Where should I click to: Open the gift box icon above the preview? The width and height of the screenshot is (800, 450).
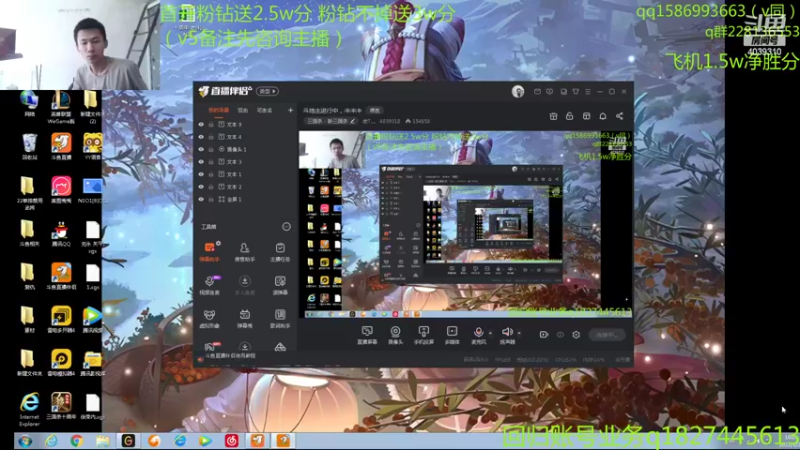pyautogui.click(x=553, y=116)
